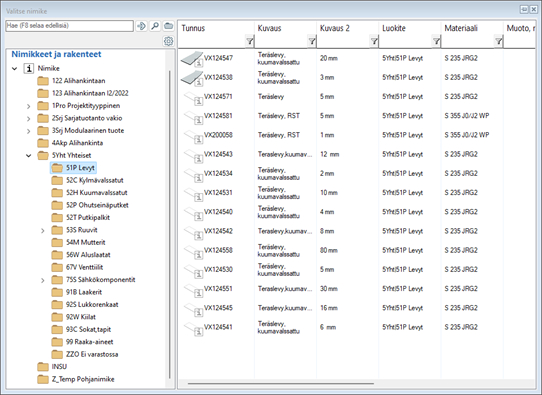Select the 92S Lukkorenkaat folder
Viewport: 542px width, 395px height.
point(85,305)
